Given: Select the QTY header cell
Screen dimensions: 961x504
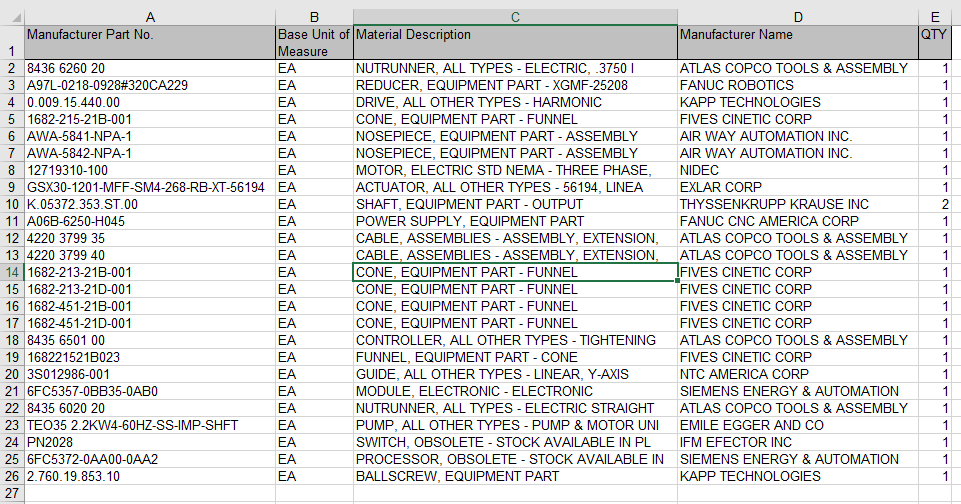Looking at the screenshot, I should point(934,42).
